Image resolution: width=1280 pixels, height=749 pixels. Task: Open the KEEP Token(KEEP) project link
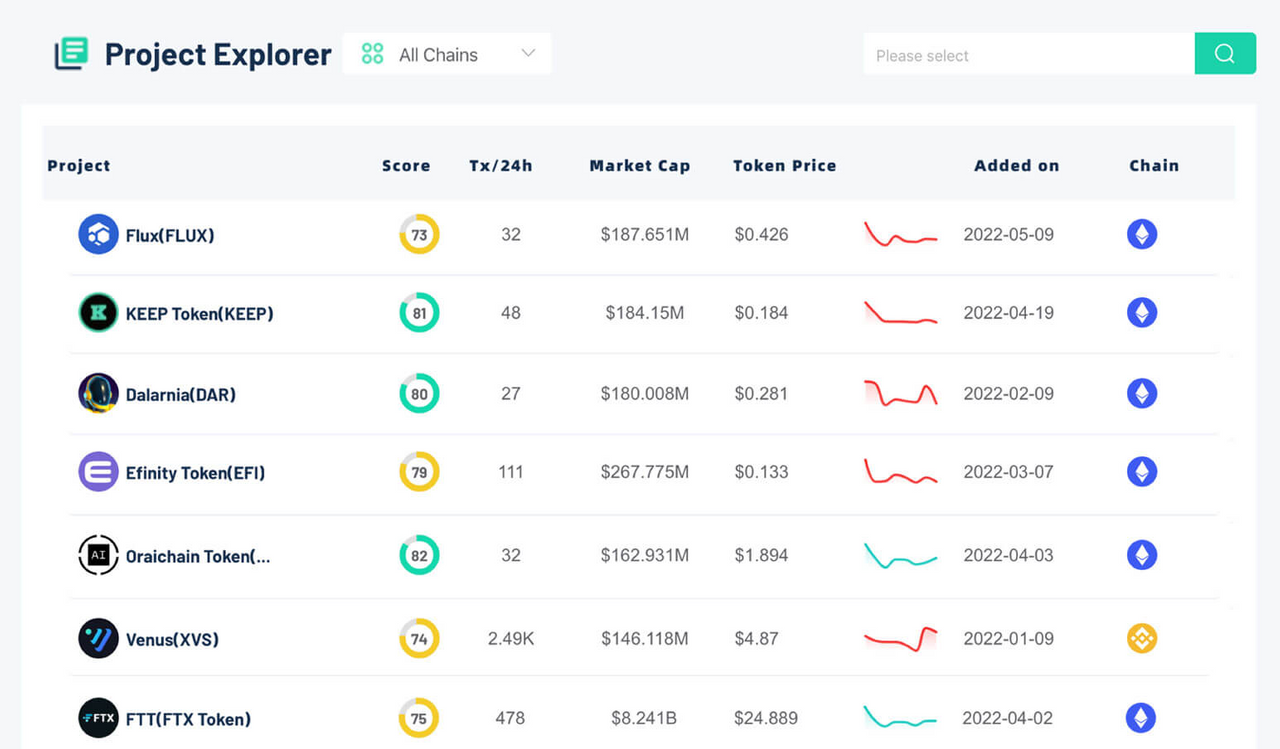click(x=200, y=314)
